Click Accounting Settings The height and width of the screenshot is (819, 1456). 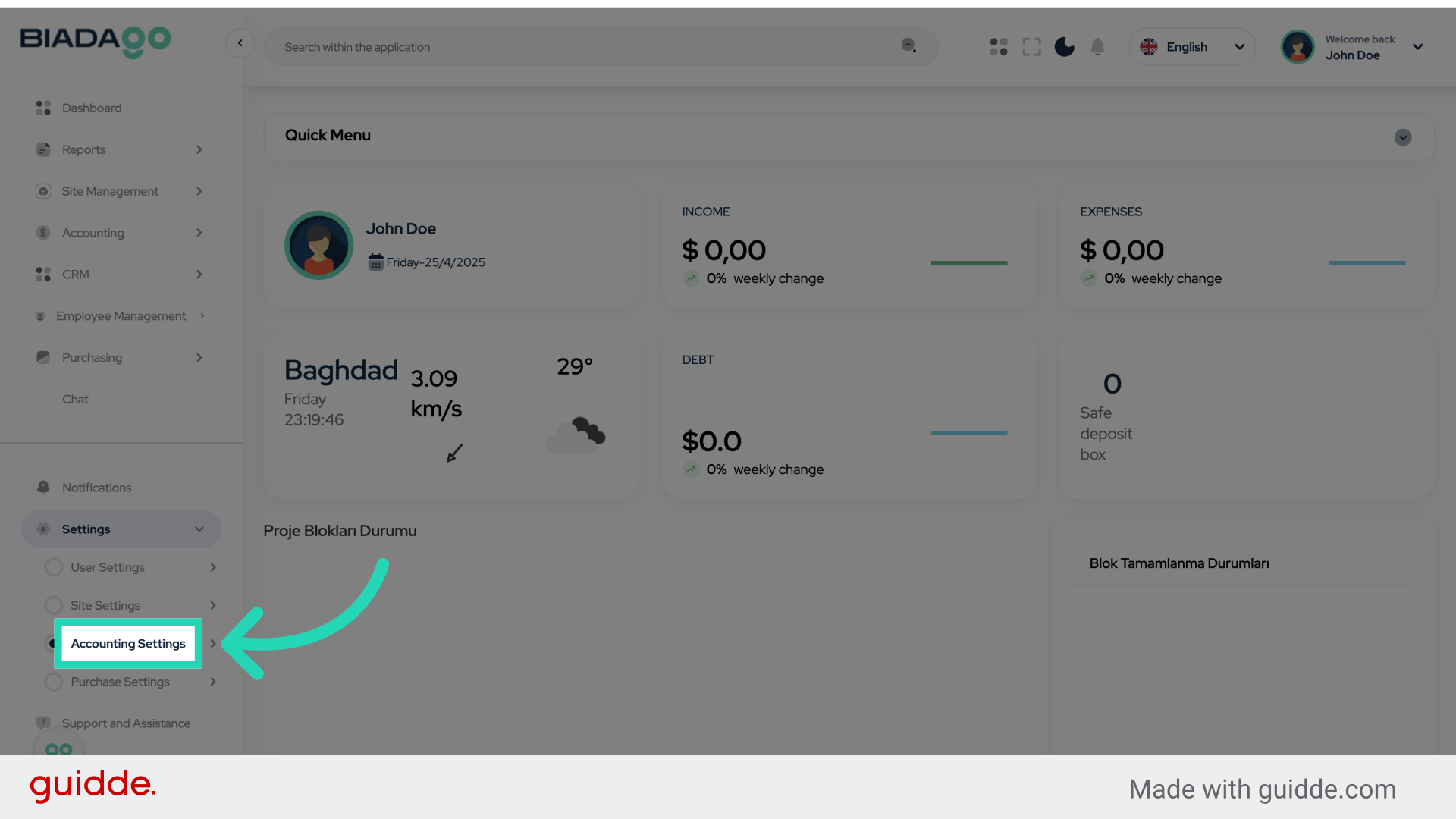point(127,643)
